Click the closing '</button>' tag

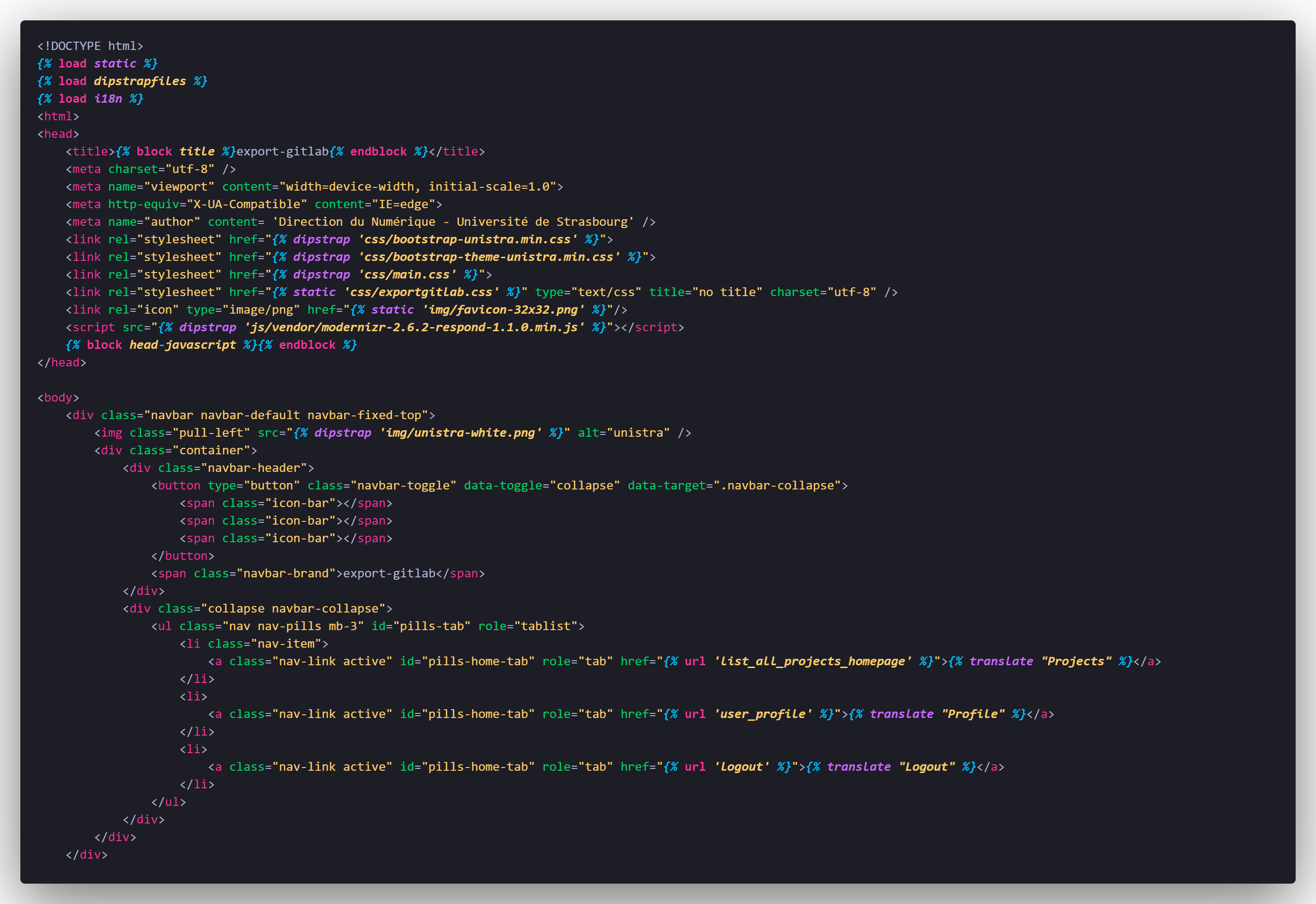pos(183,555)
